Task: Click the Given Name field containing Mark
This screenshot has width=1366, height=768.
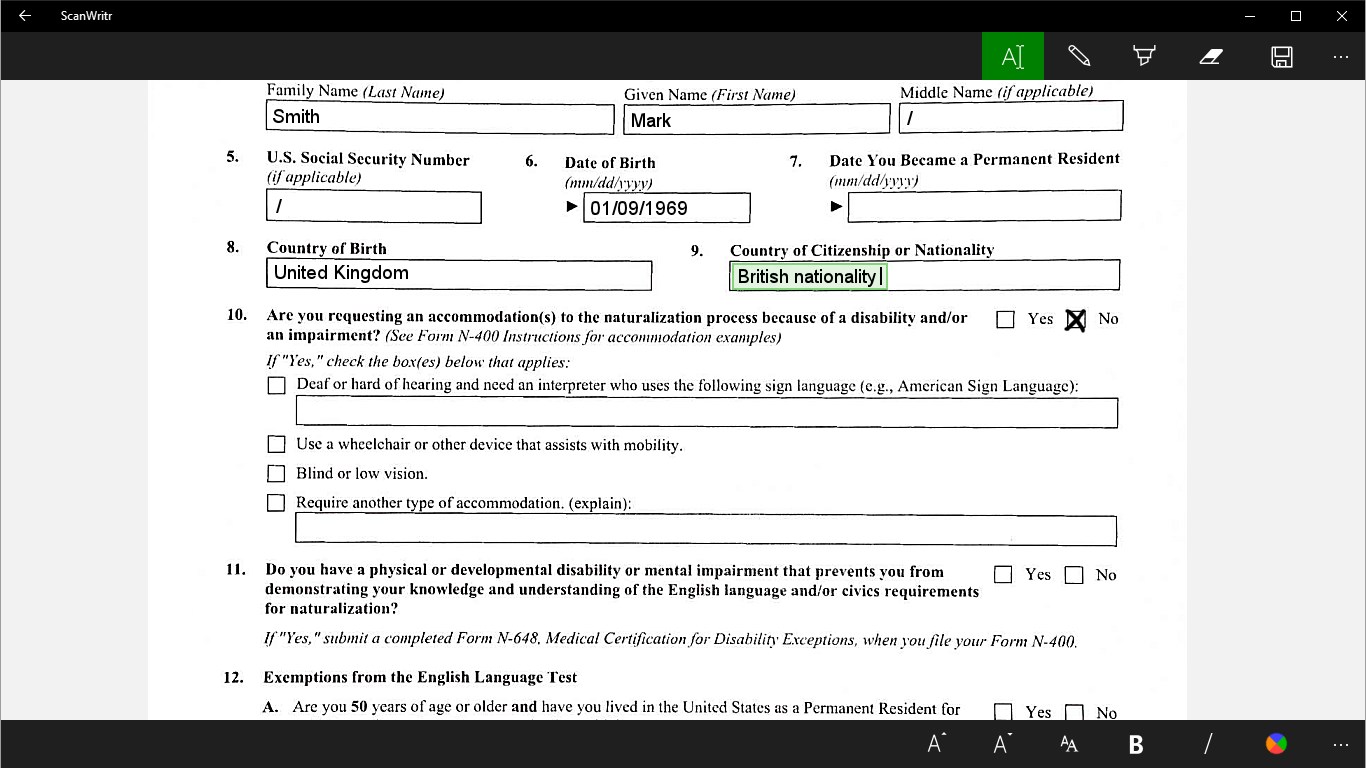Action: (x=757, y=119)
